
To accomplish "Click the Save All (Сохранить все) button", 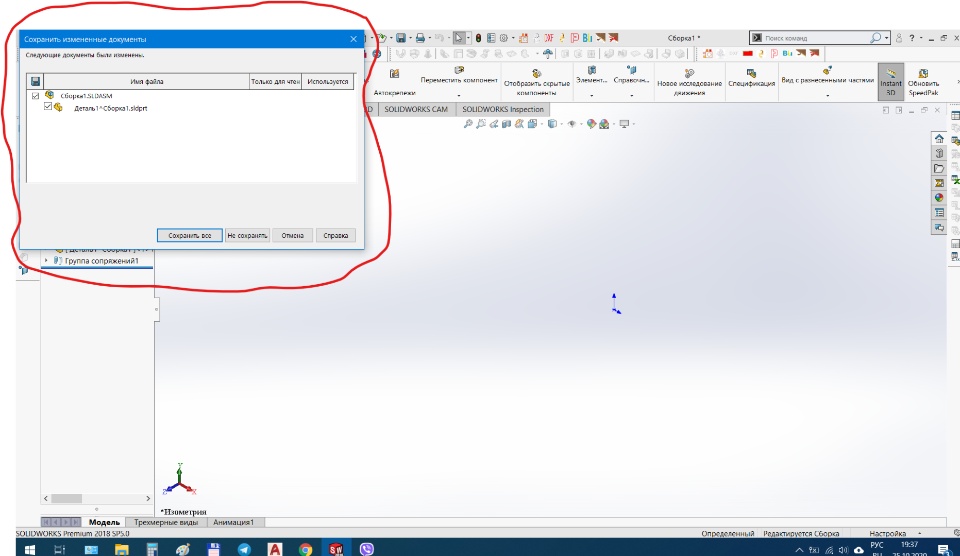I will click(189, 235).
